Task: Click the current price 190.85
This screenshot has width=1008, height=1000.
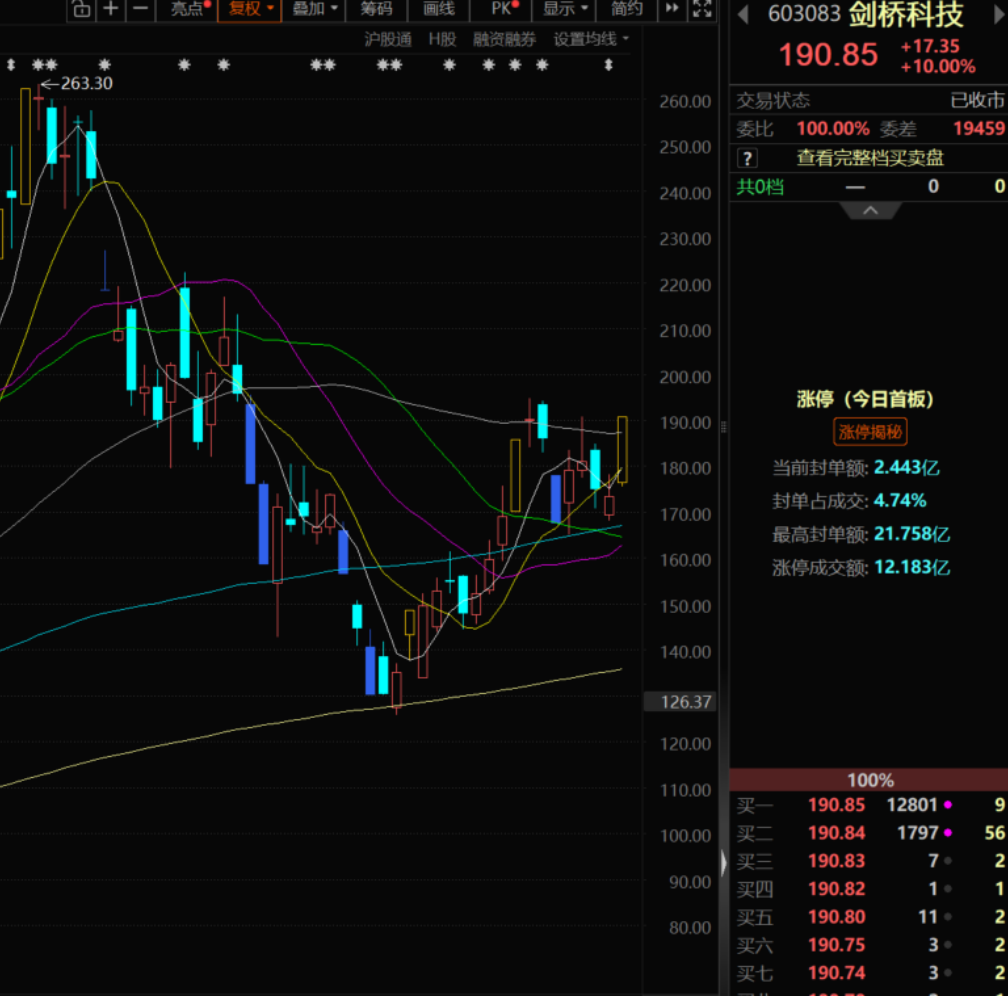Action: (828, 55)
